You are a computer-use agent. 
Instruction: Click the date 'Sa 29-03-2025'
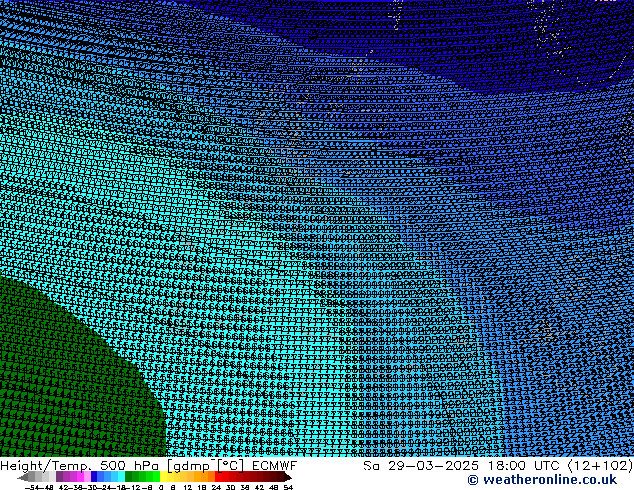[421, 466]
